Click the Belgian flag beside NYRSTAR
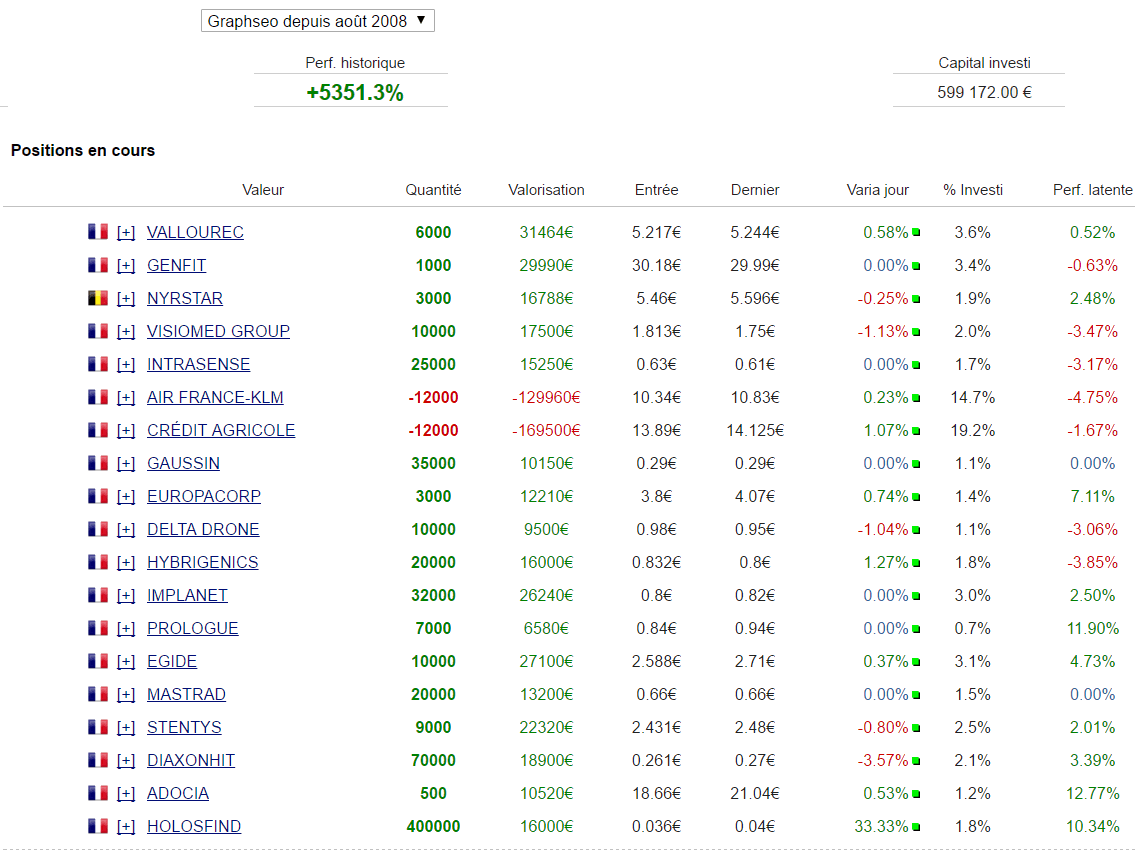Screen dimensions: 1136x850 [98, 298]
